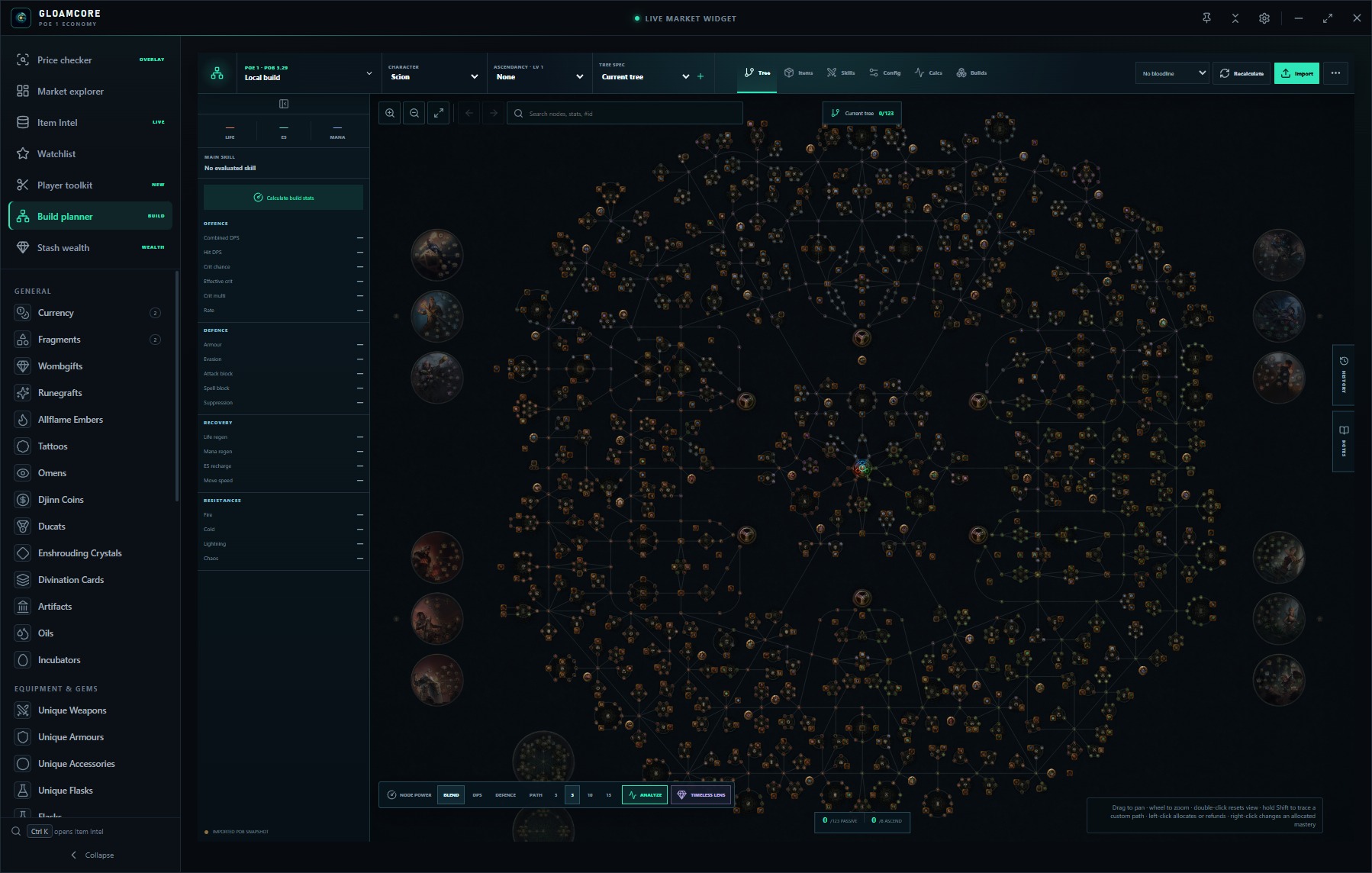Image resolution: width=1372 pixels, height=873 pixels.
Task: Select the Path node power mode
Action: (536, 795)
